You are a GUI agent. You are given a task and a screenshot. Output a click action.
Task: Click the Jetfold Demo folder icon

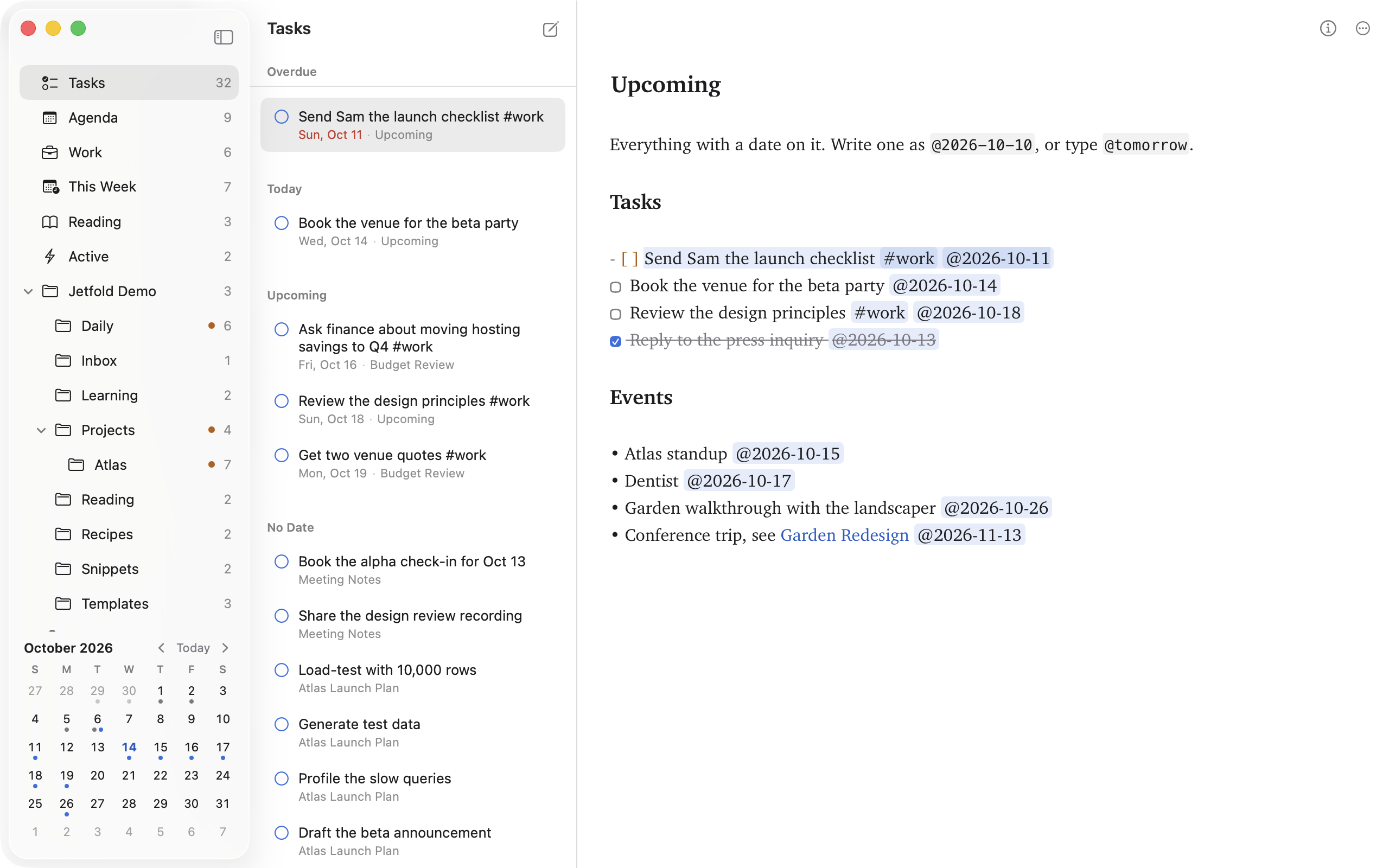(50, 291)
